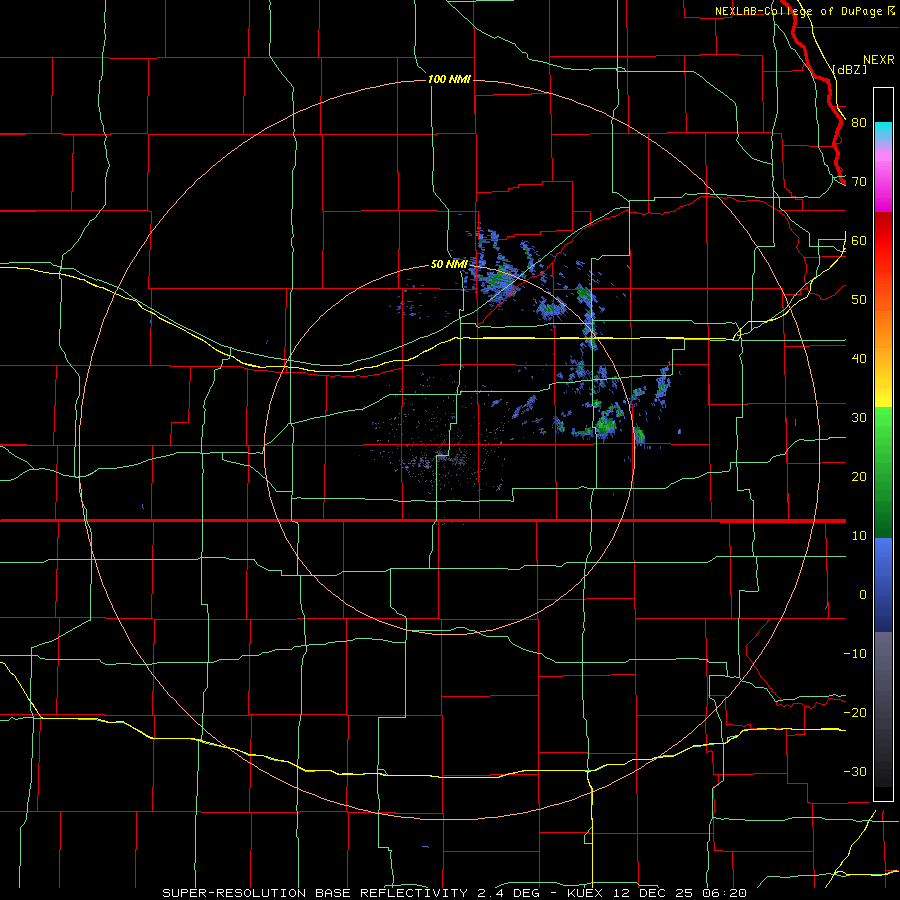Select the -30 value on the dBZ scale
The image size is (900, 900).
pyautogui.click(x=855, y=771)
